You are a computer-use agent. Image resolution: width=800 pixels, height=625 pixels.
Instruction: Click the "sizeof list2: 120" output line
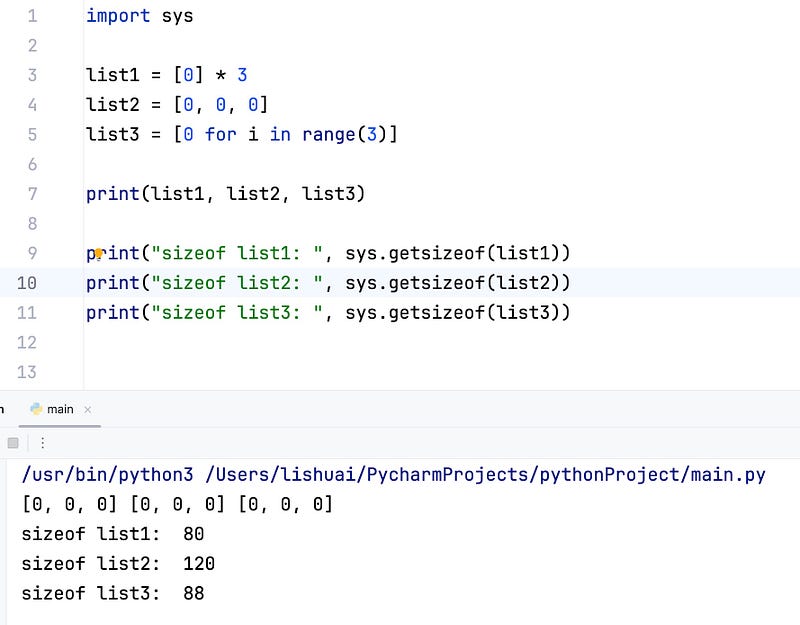(118, 563)
